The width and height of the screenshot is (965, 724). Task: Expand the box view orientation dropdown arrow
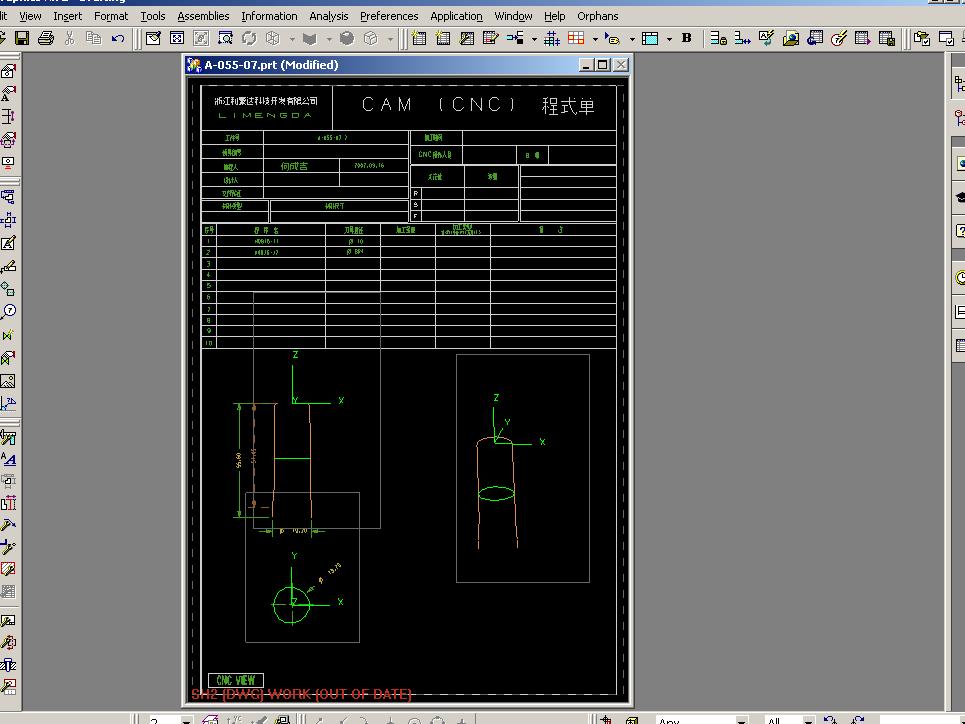point(391,39)
